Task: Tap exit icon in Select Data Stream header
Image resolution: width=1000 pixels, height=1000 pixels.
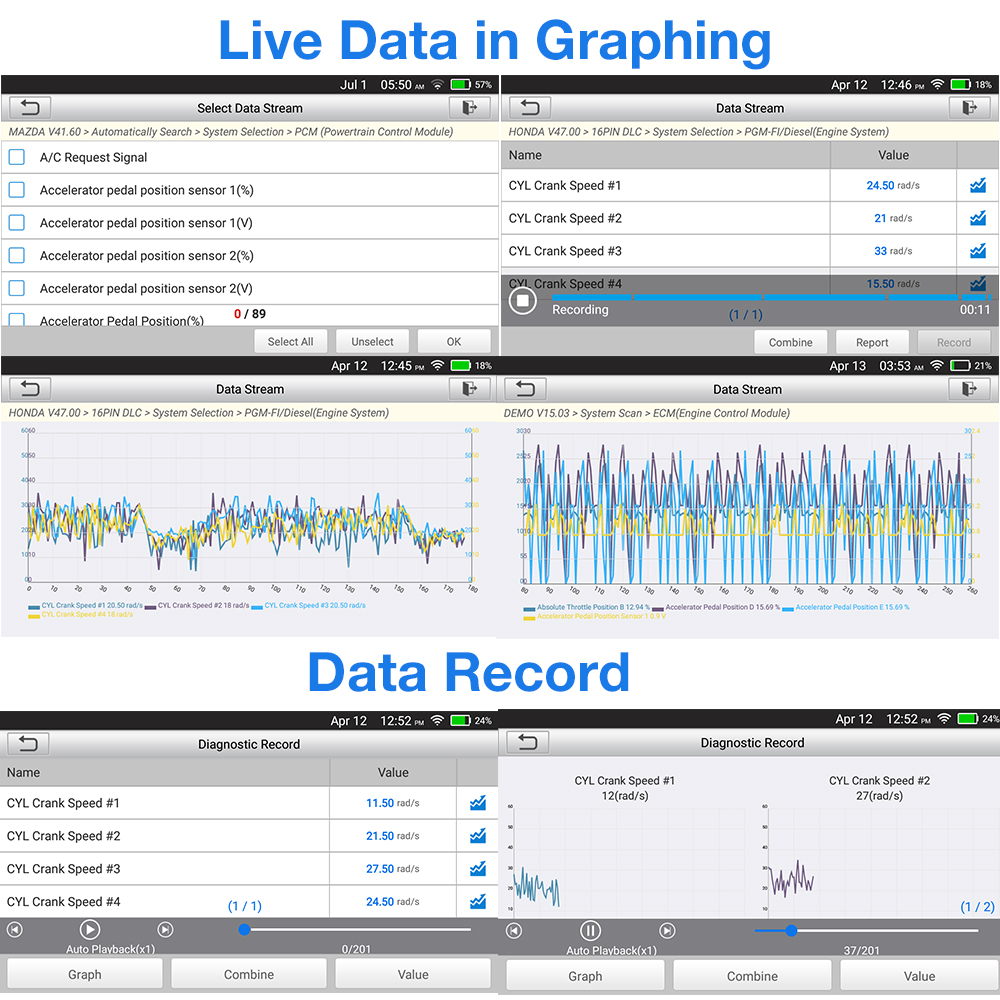Action: tap(469, 108)
